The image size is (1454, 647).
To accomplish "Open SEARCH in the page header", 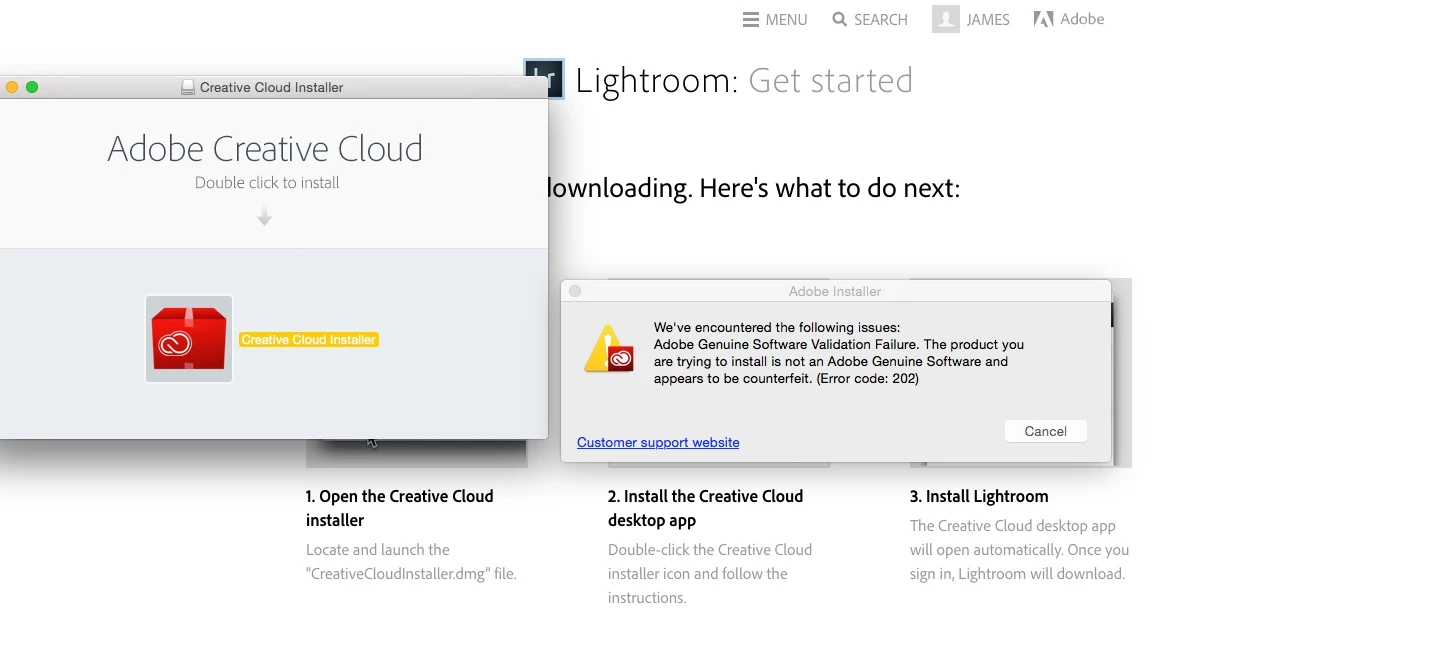I will pyautogui.click(x=881, y=19).
